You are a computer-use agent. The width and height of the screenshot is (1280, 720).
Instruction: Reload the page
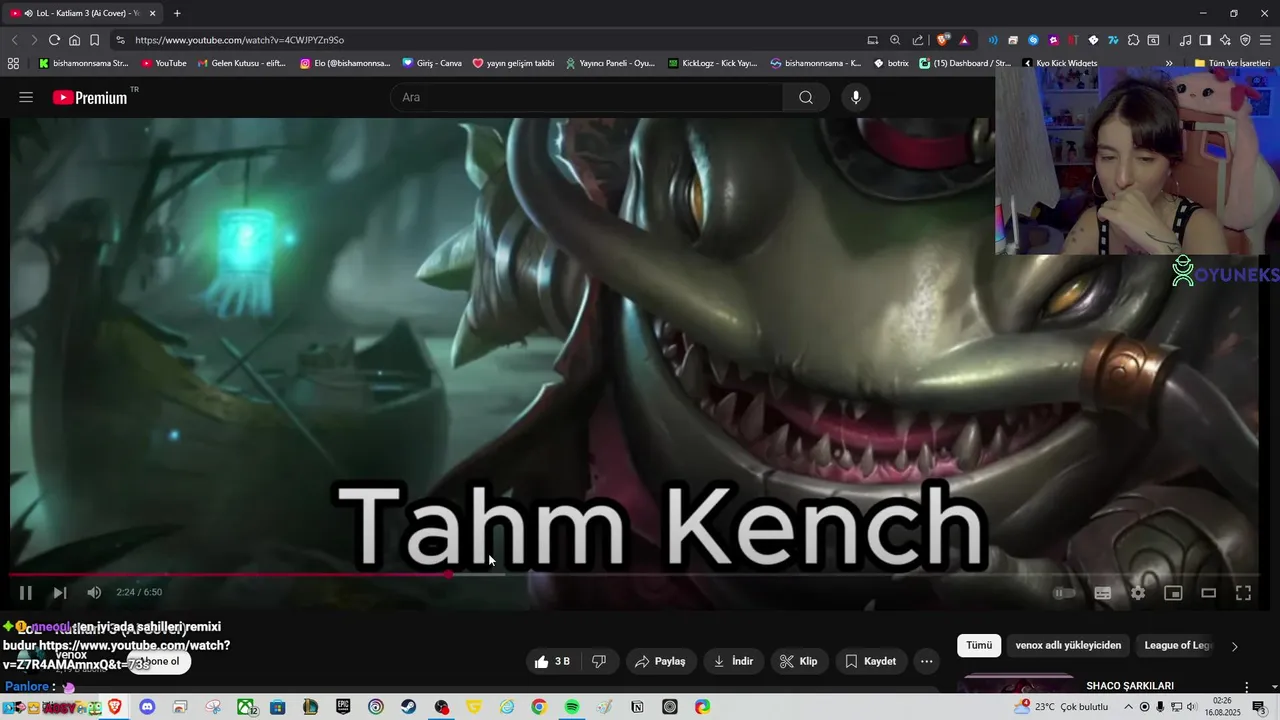tap(54, 40)
